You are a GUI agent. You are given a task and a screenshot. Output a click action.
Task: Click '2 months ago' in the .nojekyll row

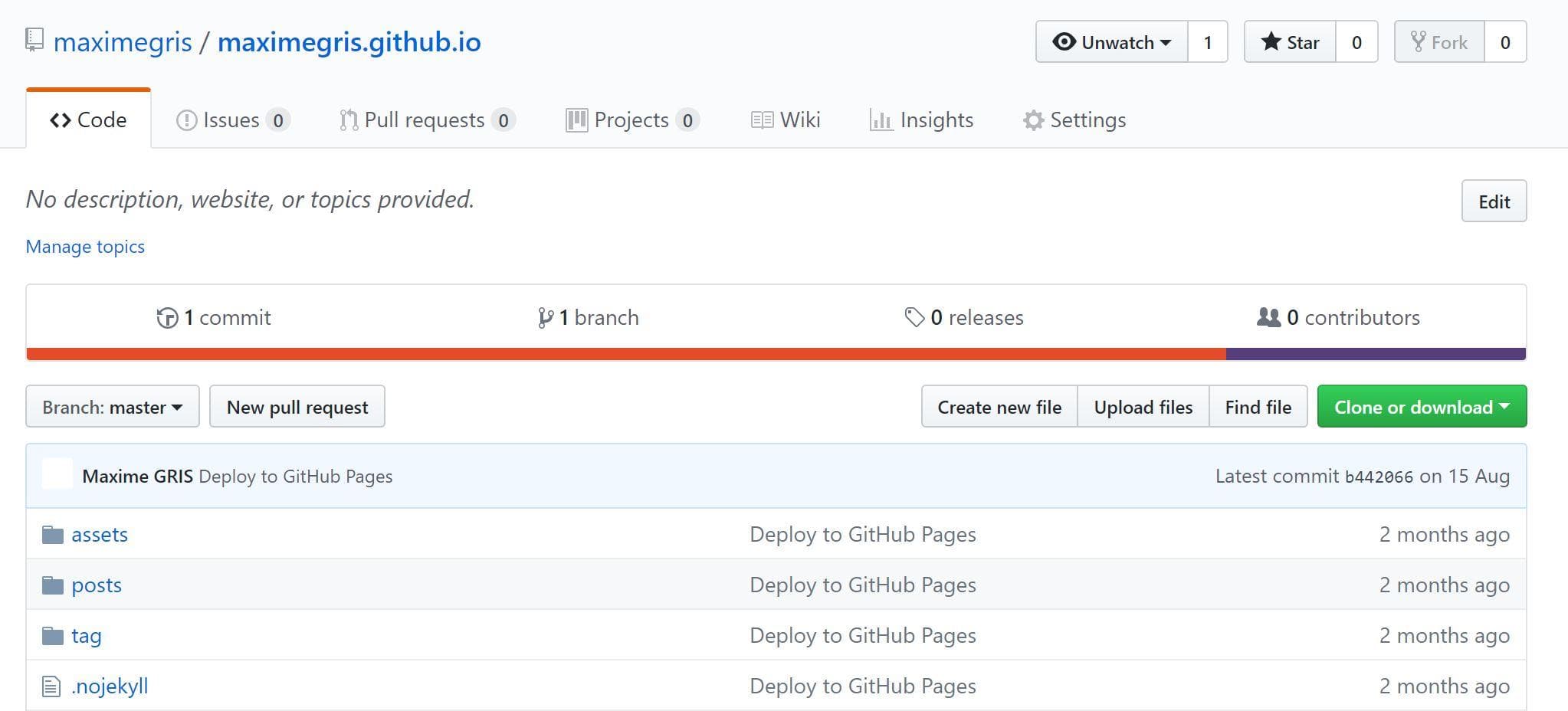pyautogui.click(x=1445, y=686)
